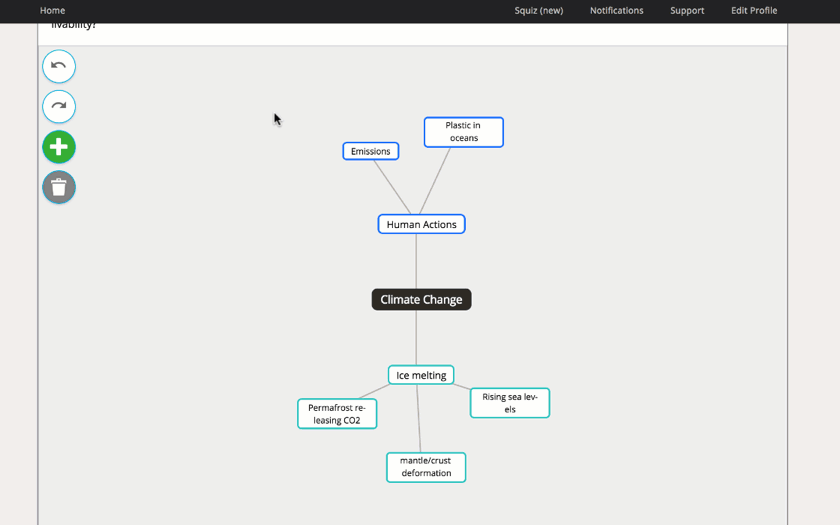
Task: Click the redo arrow button
Action: click(x=59, y=107)
